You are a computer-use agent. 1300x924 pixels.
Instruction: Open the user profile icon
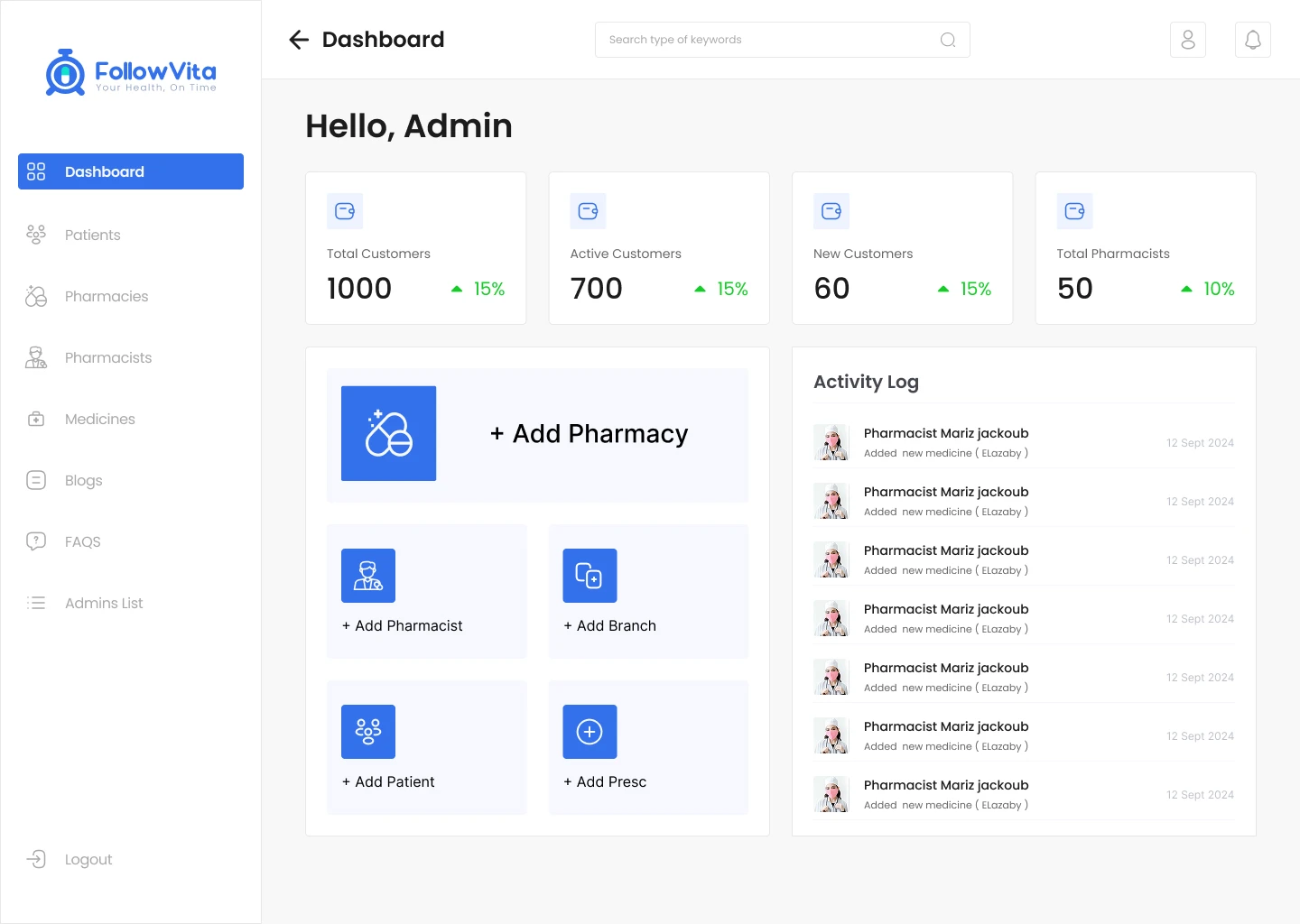(1187, 40)
